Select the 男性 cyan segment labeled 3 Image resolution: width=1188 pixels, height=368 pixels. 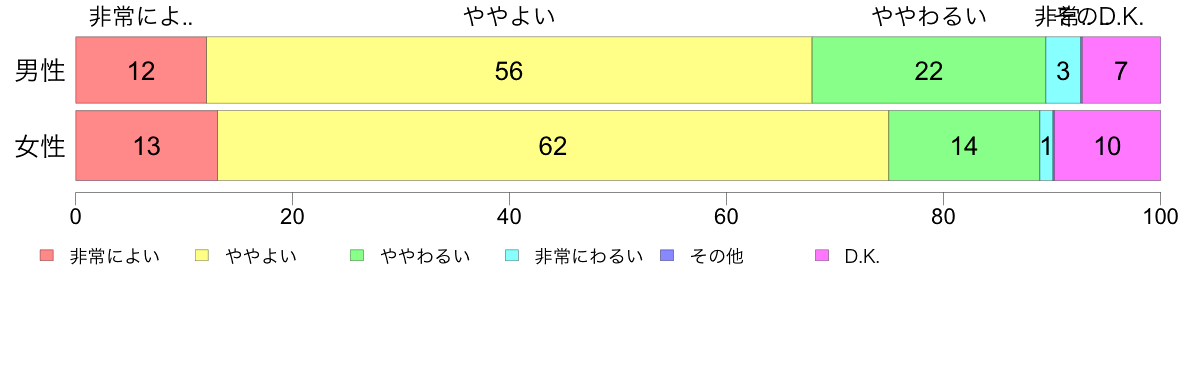(1063, 70)
